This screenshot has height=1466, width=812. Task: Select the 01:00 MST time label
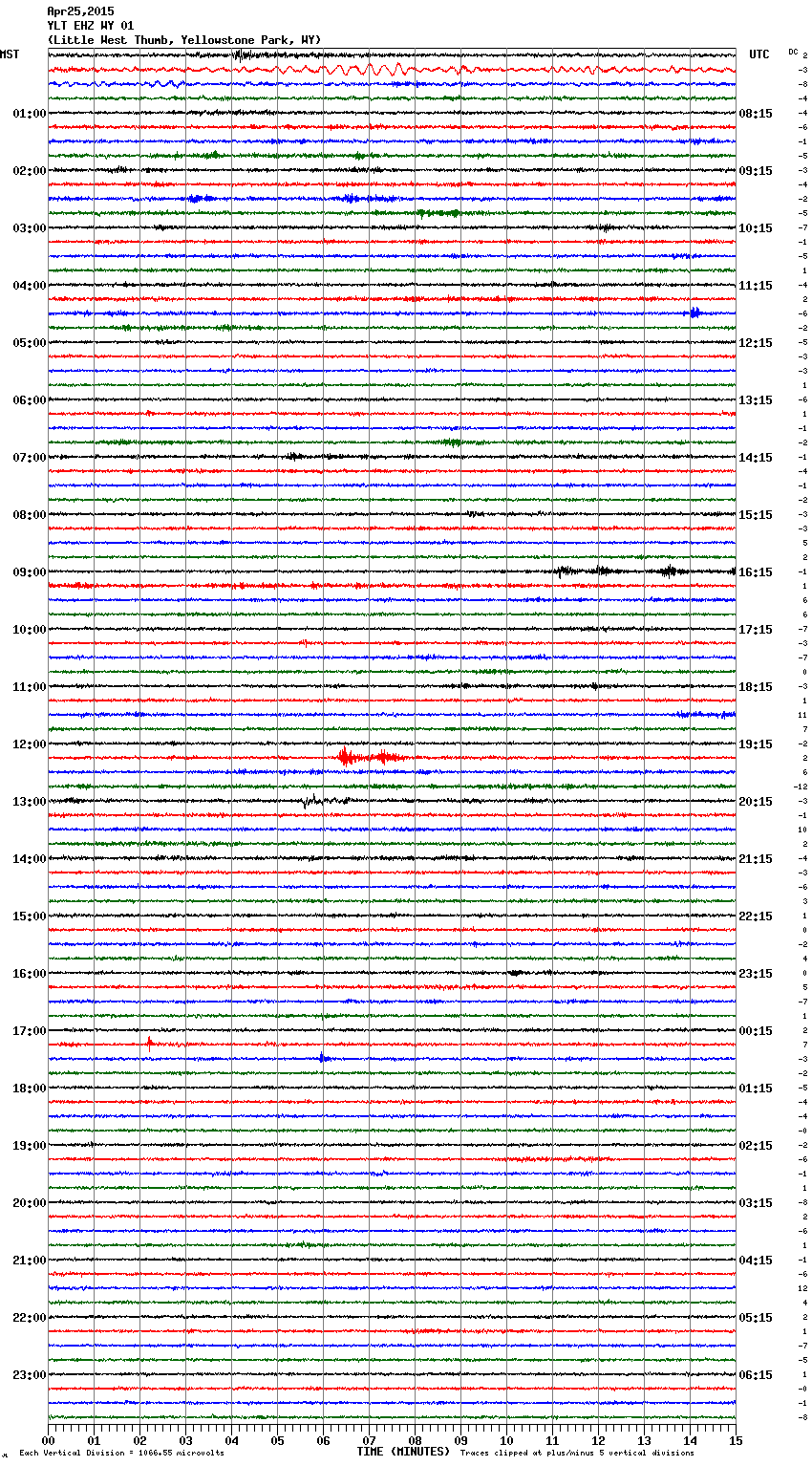pyautogui.click(x=30, y=114)
